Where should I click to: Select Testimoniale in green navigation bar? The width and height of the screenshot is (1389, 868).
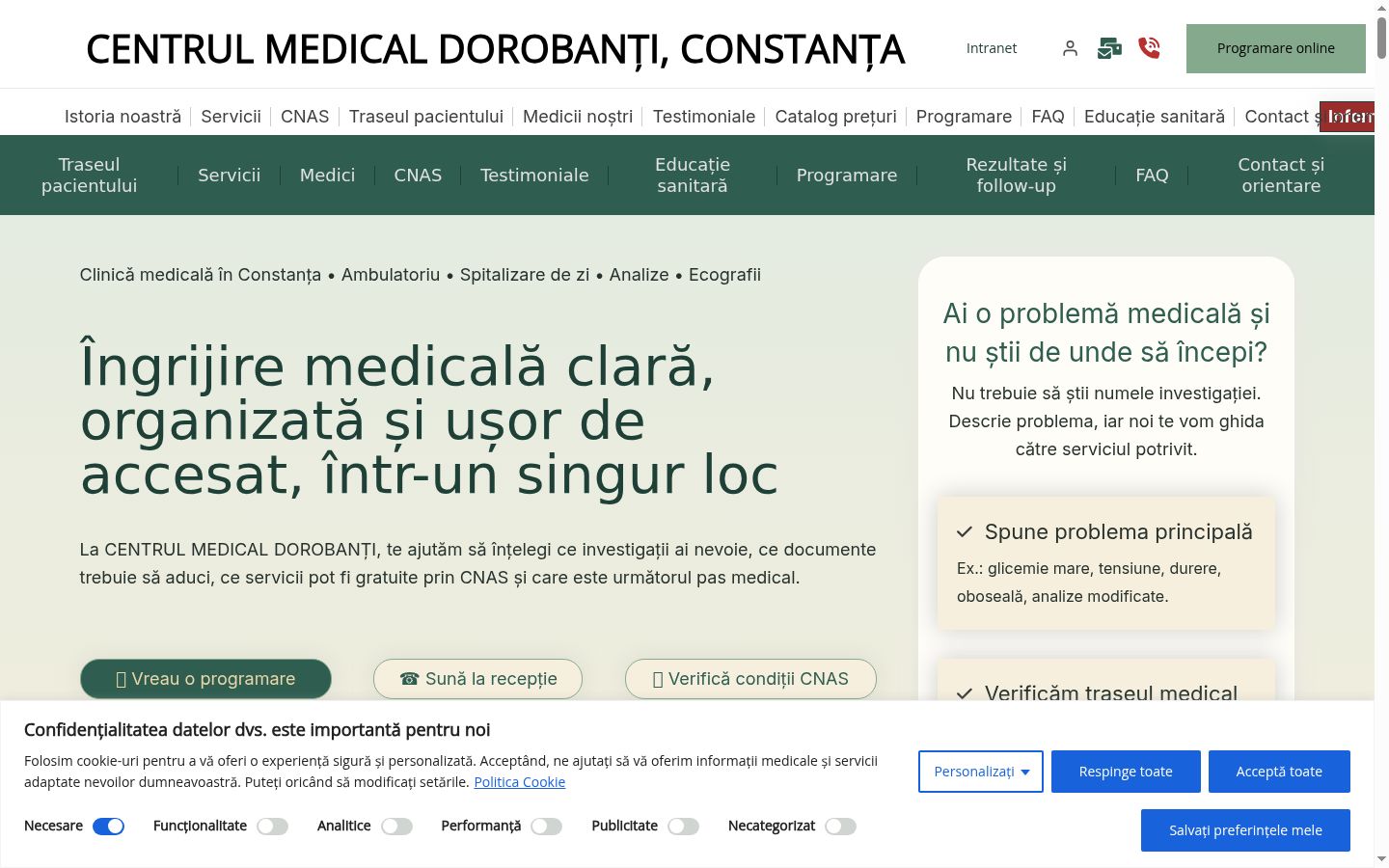[x=534, y=175]
